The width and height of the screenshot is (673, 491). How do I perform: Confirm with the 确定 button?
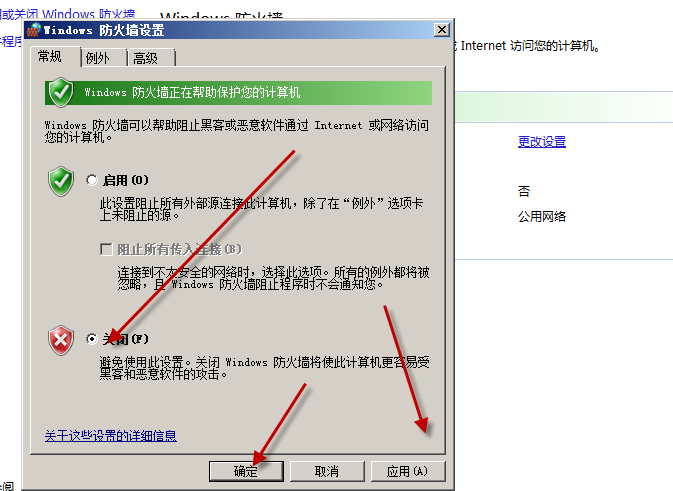coord(246,471)
